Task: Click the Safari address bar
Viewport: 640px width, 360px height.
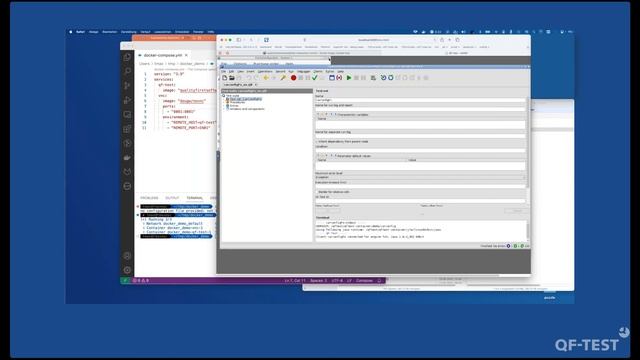Action: pos(373,40)
